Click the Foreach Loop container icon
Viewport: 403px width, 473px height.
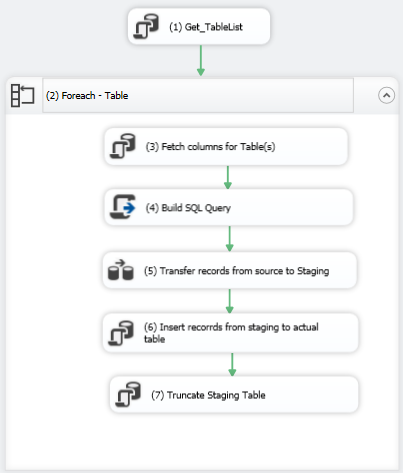(x=22, y=96)
